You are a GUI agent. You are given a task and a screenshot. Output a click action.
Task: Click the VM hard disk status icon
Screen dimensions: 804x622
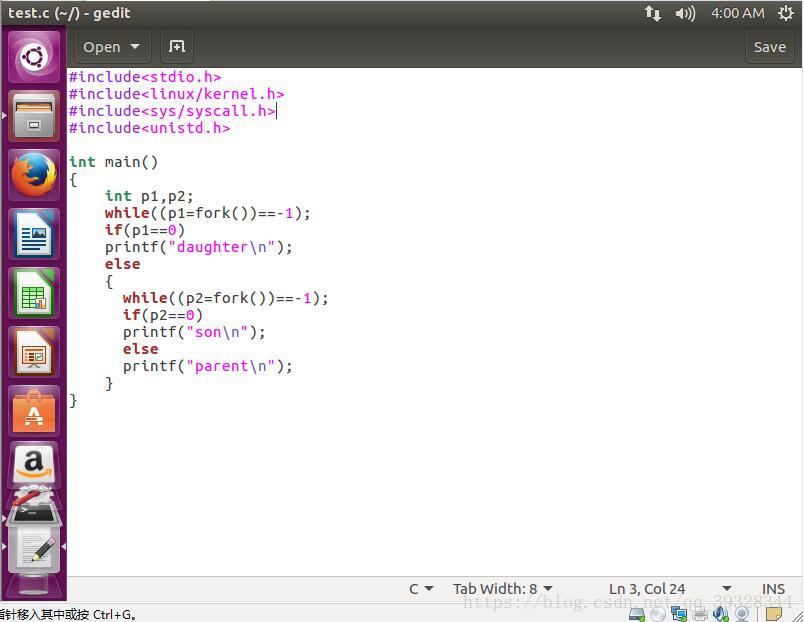636,614
